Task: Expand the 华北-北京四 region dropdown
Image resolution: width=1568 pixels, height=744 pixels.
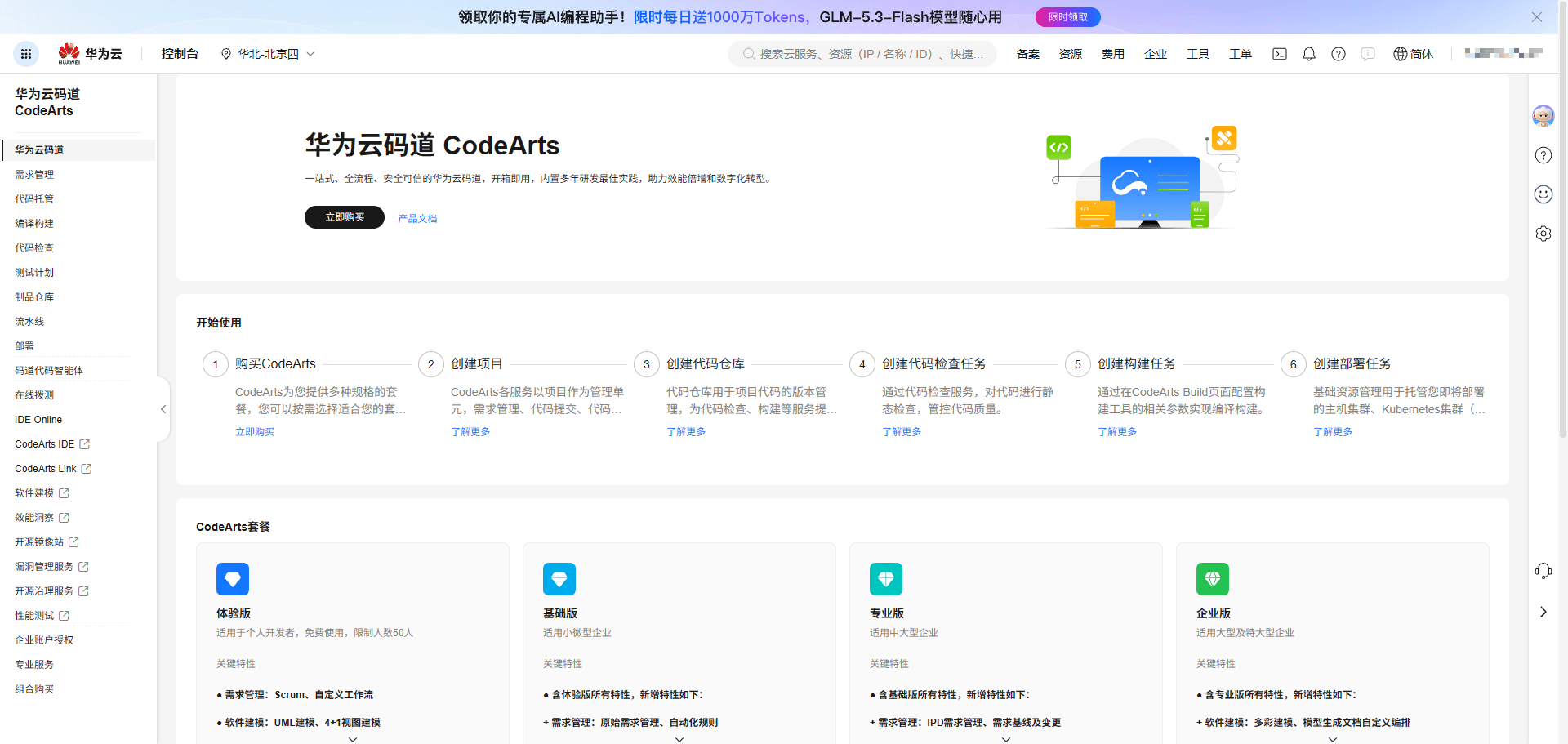Action: pos(268,54)
